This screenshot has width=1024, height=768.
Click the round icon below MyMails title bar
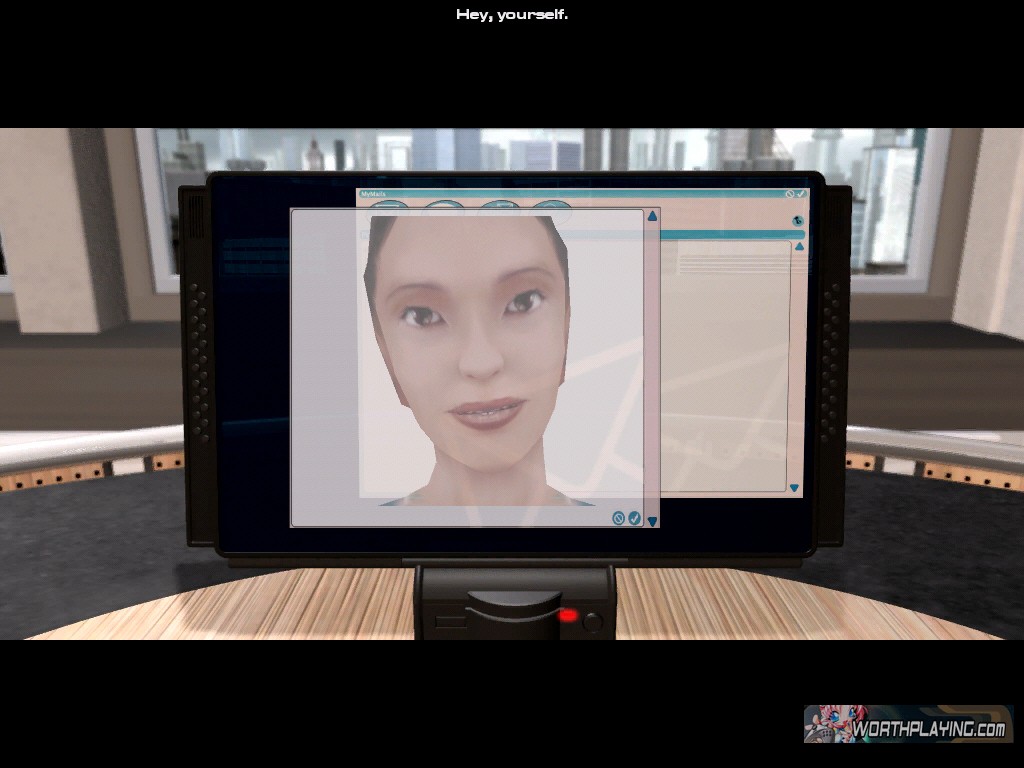pyautogui.click(x=797, y=221)
